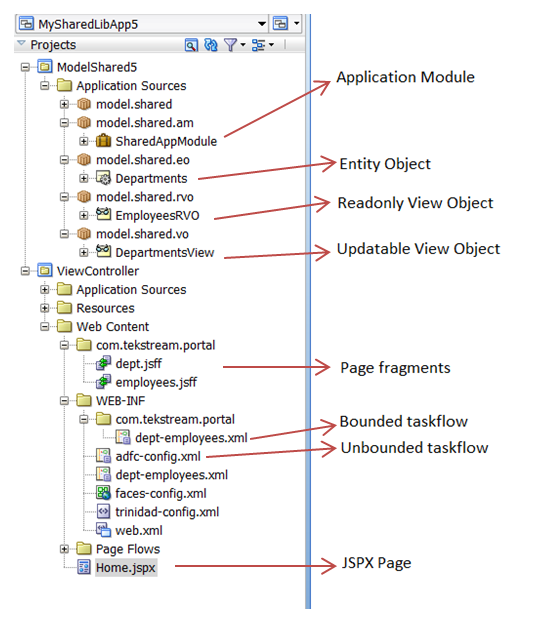Collapse the Projects panel header triangle

coord(21,43)
